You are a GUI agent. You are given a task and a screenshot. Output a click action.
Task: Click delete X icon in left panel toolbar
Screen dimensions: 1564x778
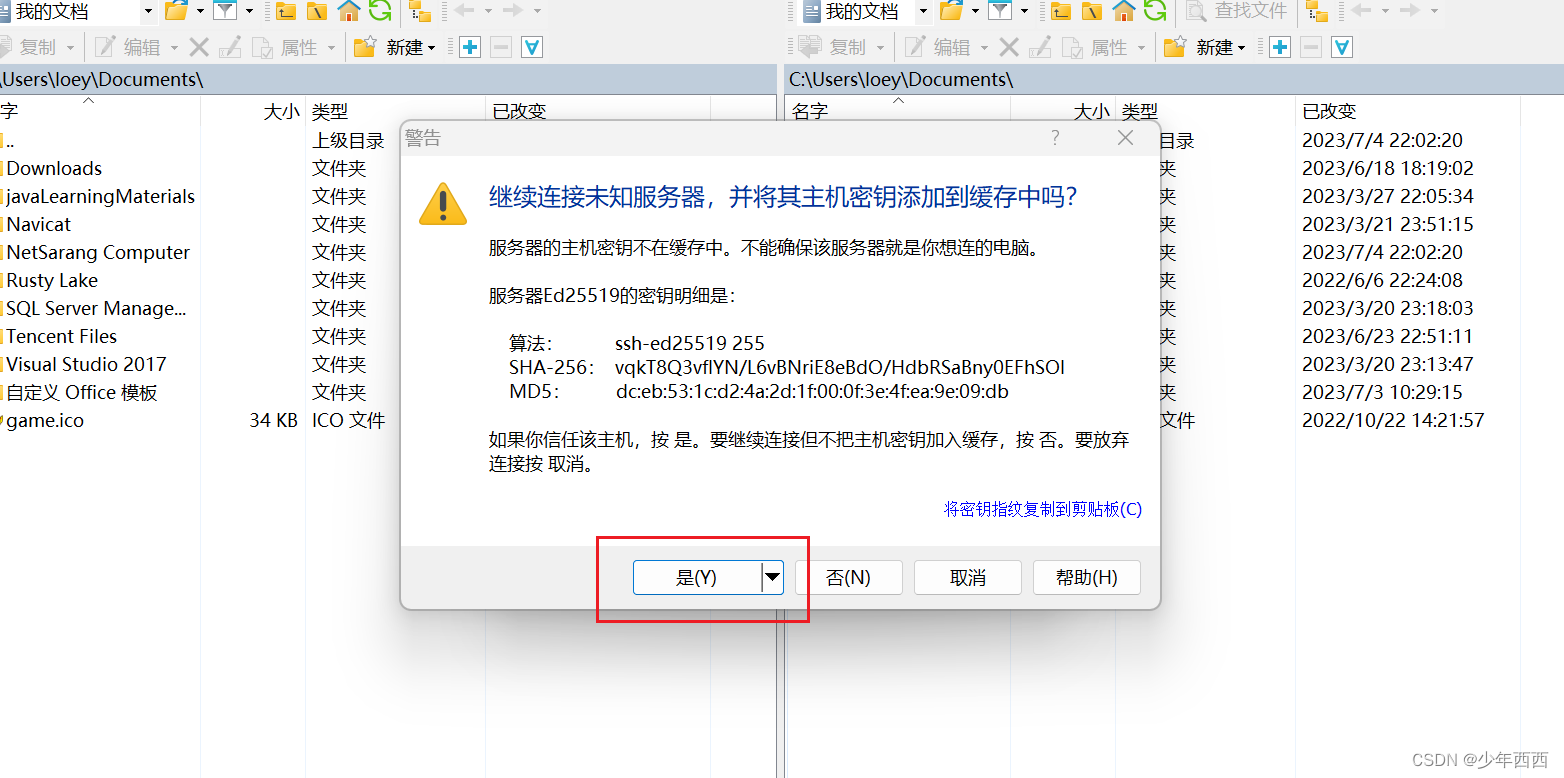click(199, 47)
